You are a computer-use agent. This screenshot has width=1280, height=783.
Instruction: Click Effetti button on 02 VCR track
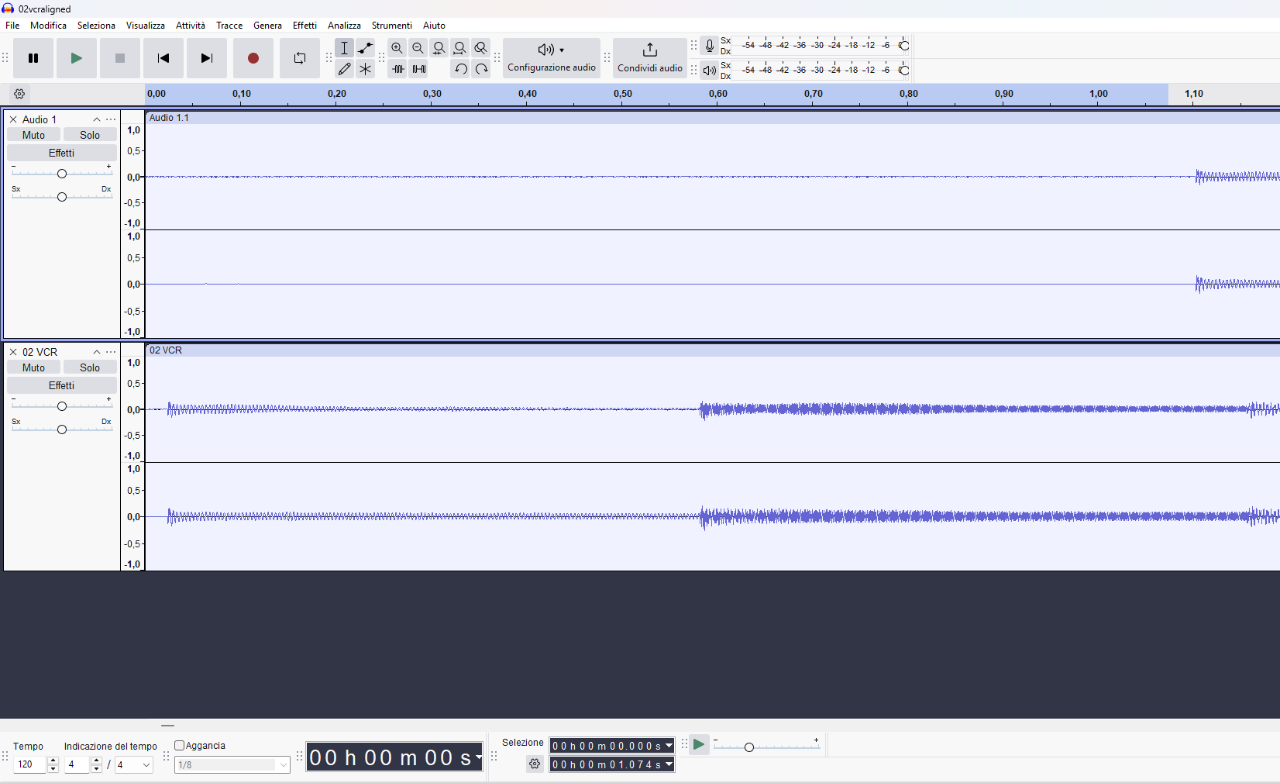coord(62,385)
